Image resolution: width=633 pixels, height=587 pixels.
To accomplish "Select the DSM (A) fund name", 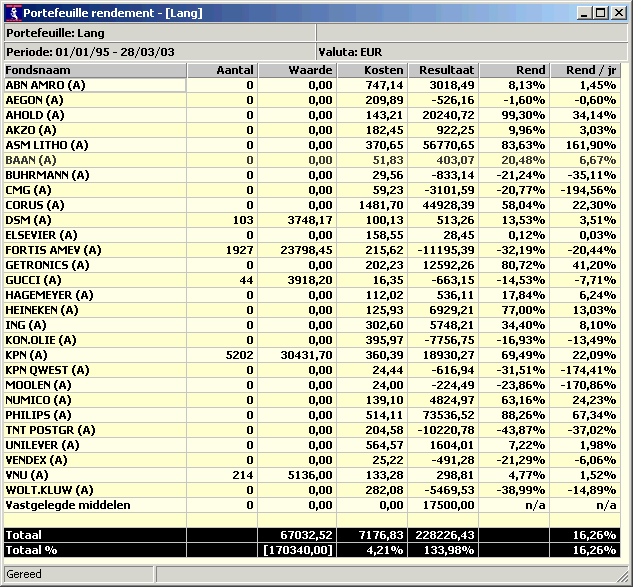I will pos(28,220).
